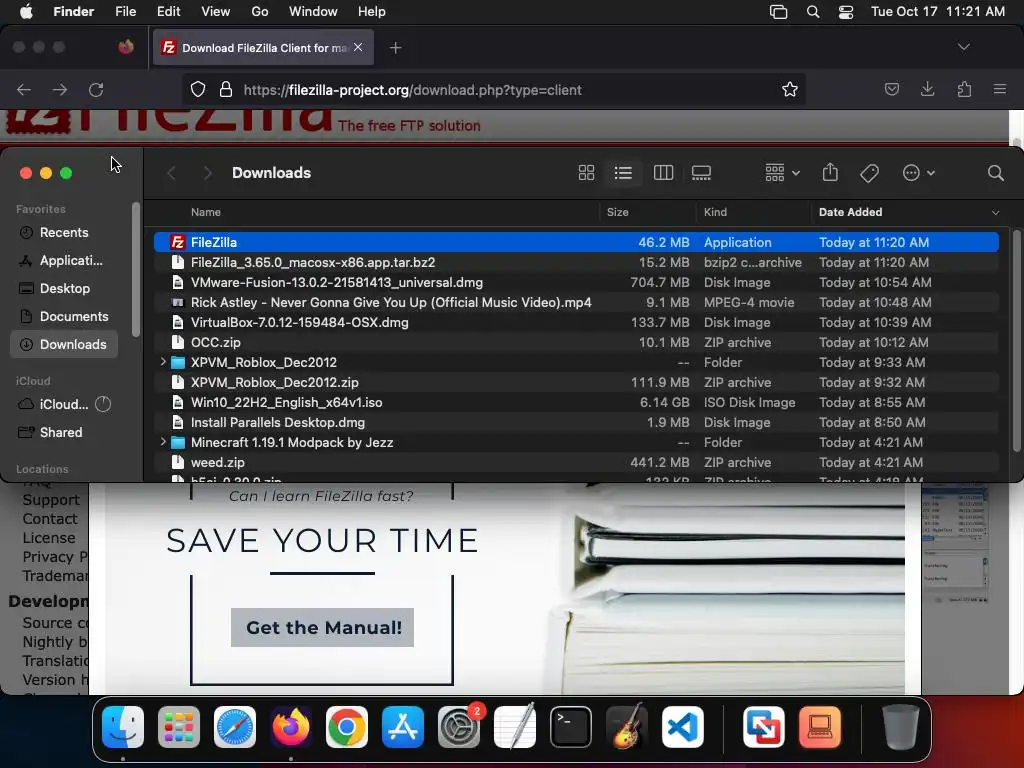The height and width of the screenshot is (768, 1024).
Task: Select the FileZilla application row
Action: point(576,242)
